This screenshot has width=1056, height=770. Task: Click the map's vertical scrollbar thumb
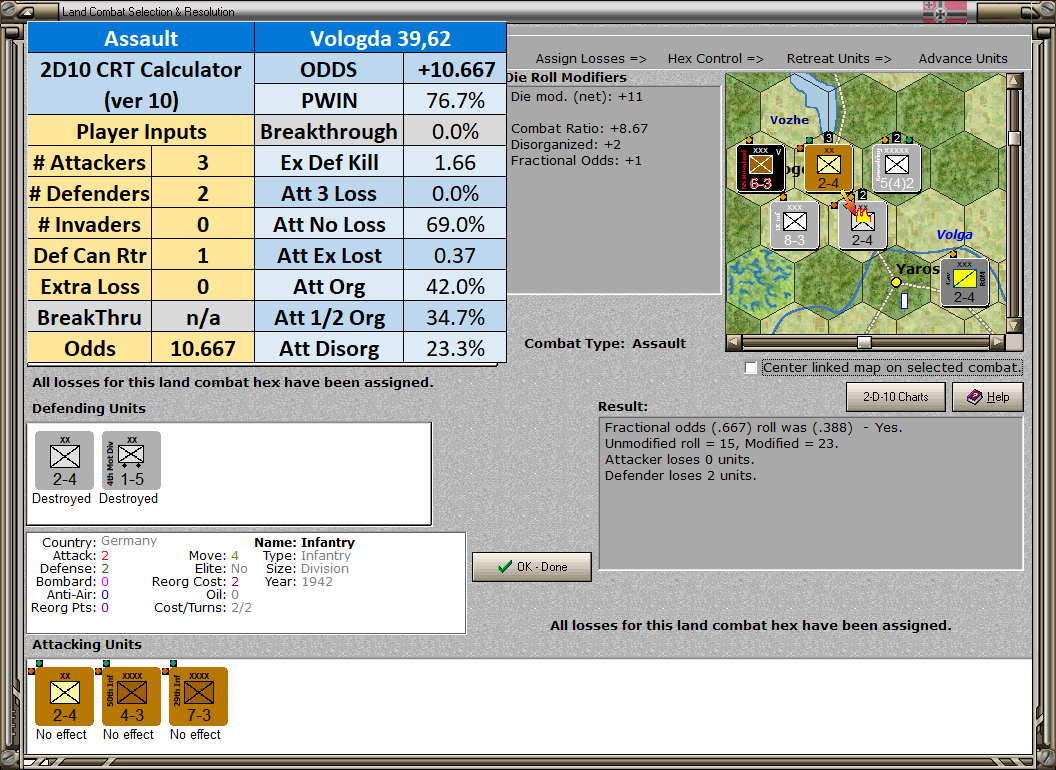click(x=1014, y=138)
